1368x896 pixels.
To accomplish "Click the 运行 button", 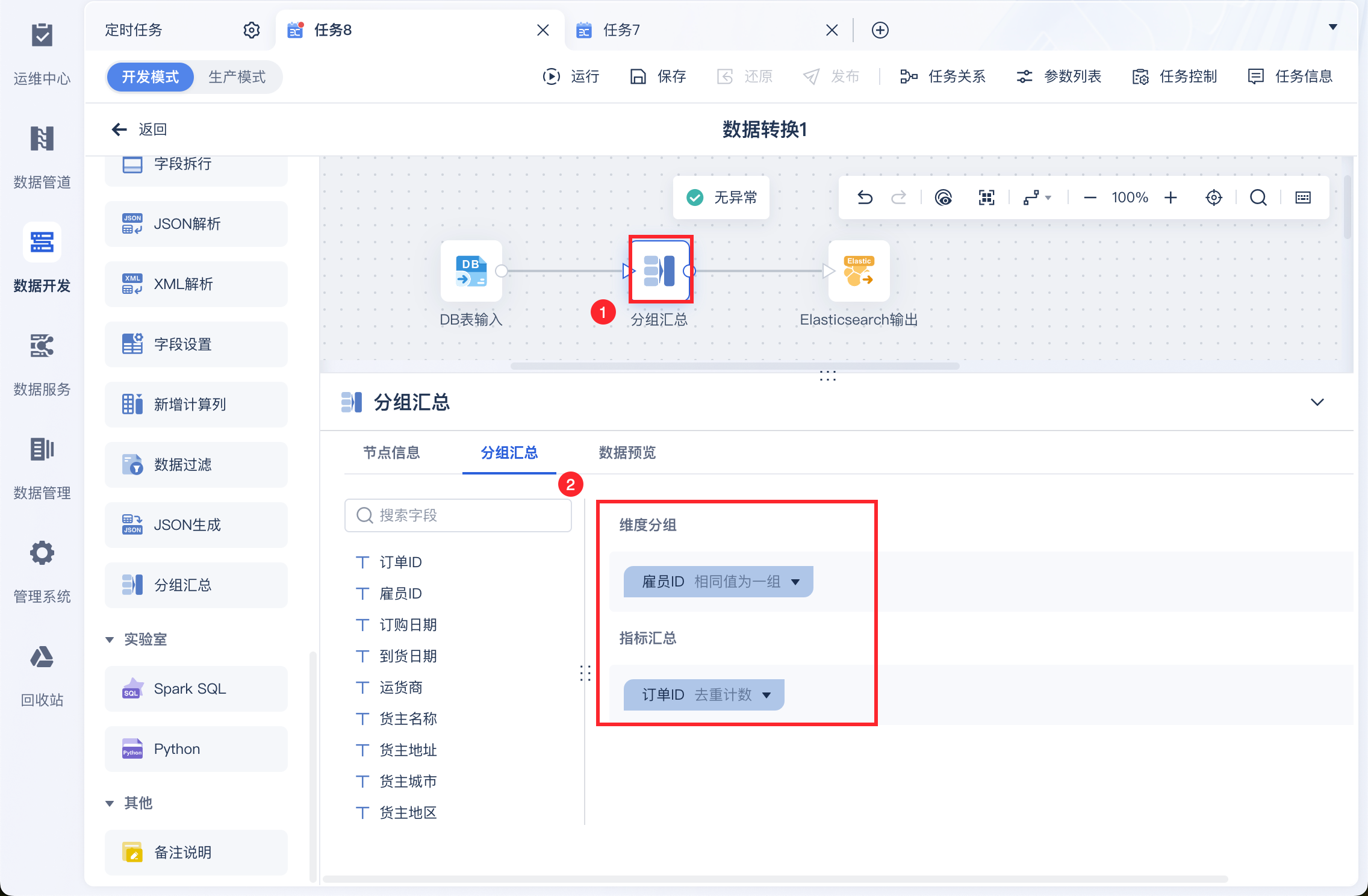I will click(571, 76).
